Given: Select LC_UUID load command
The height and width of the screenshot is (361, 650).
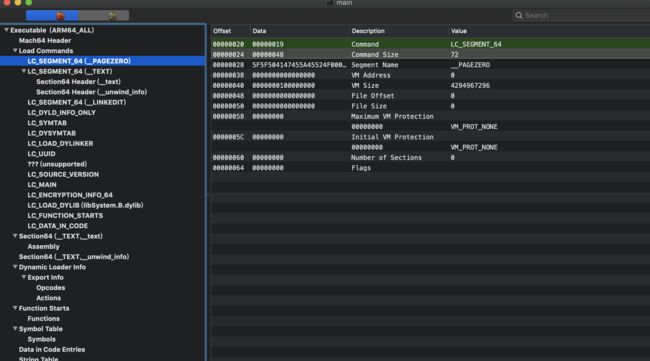Looking at the screenshot, I should click(41, 154).
